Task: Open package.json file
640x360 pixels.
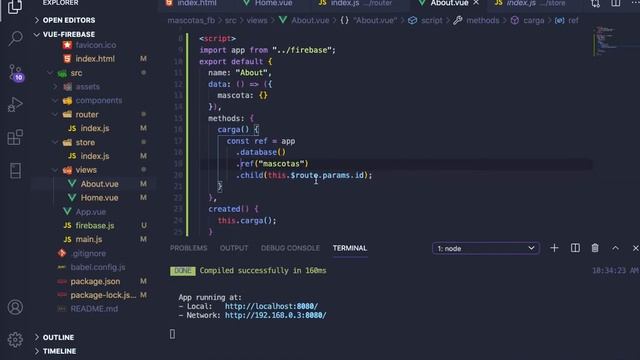Action: point(95,281)
